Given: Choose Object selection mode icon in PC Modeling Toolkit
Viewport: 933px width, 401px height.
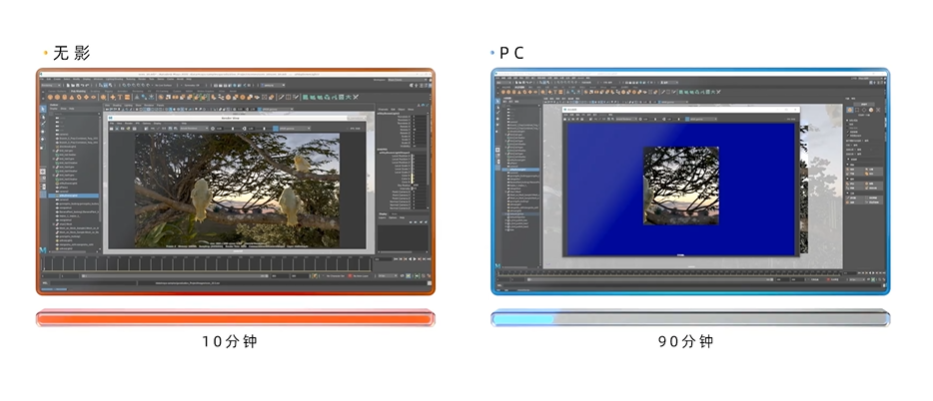Looking at the screenshot, I should click(x=849, y=110).
